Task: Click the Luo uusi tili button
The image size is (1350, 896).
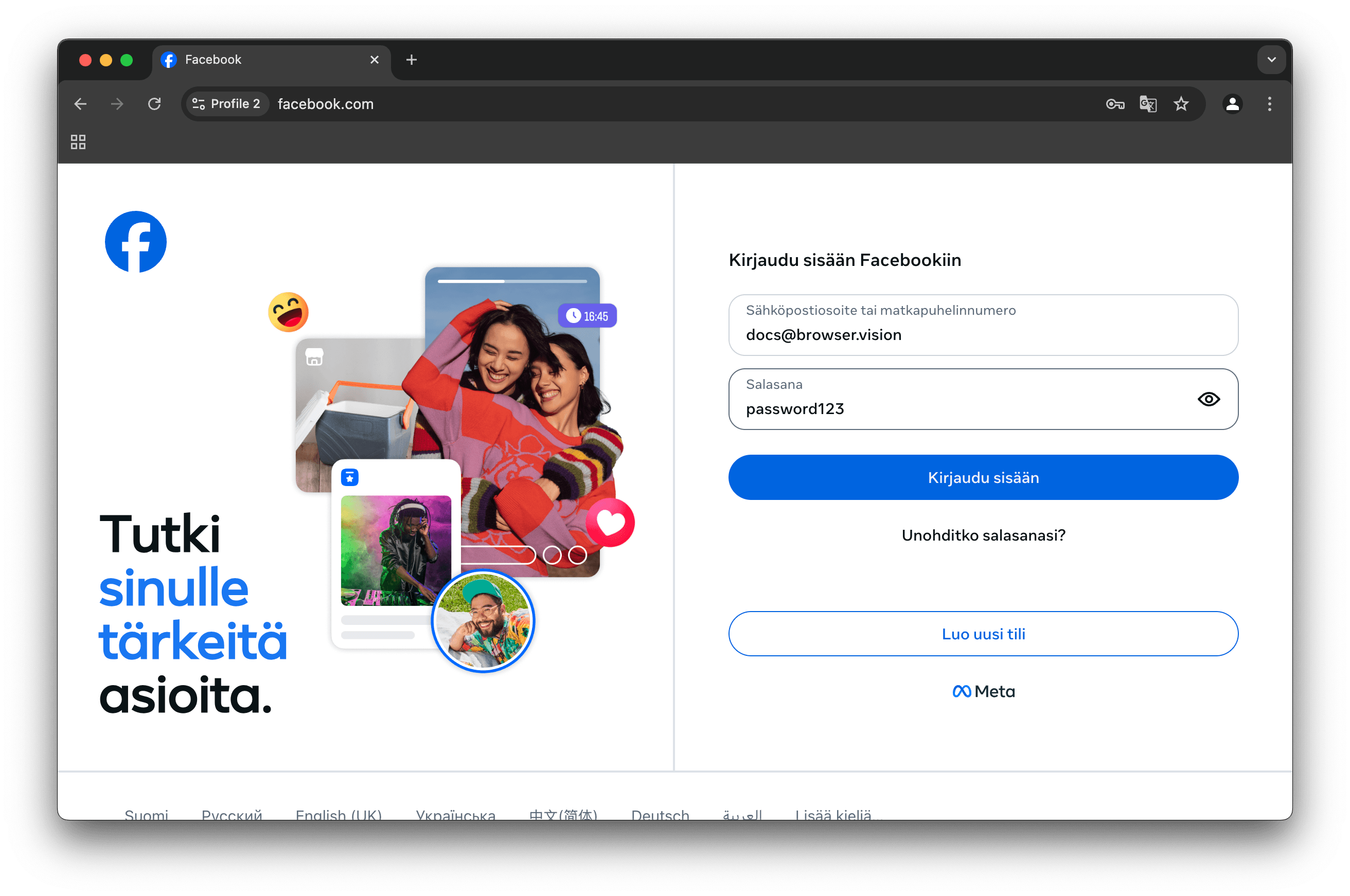Action: pyautogui.click(x=983, y=634)
